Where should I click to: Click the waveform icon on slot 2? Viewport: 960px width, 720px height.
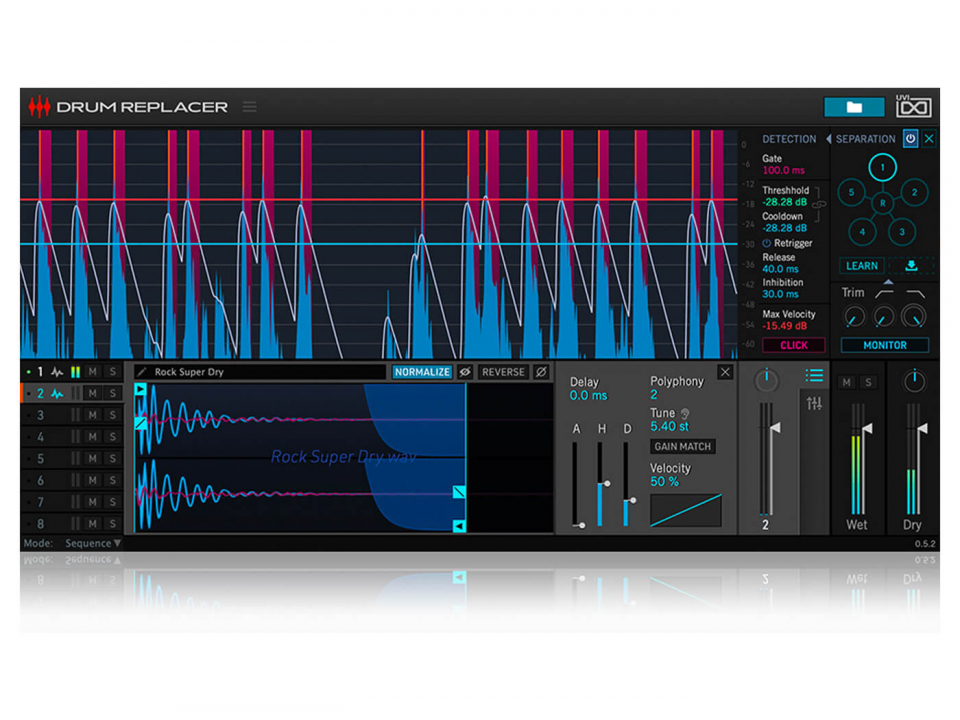click(x=57, y=394)
